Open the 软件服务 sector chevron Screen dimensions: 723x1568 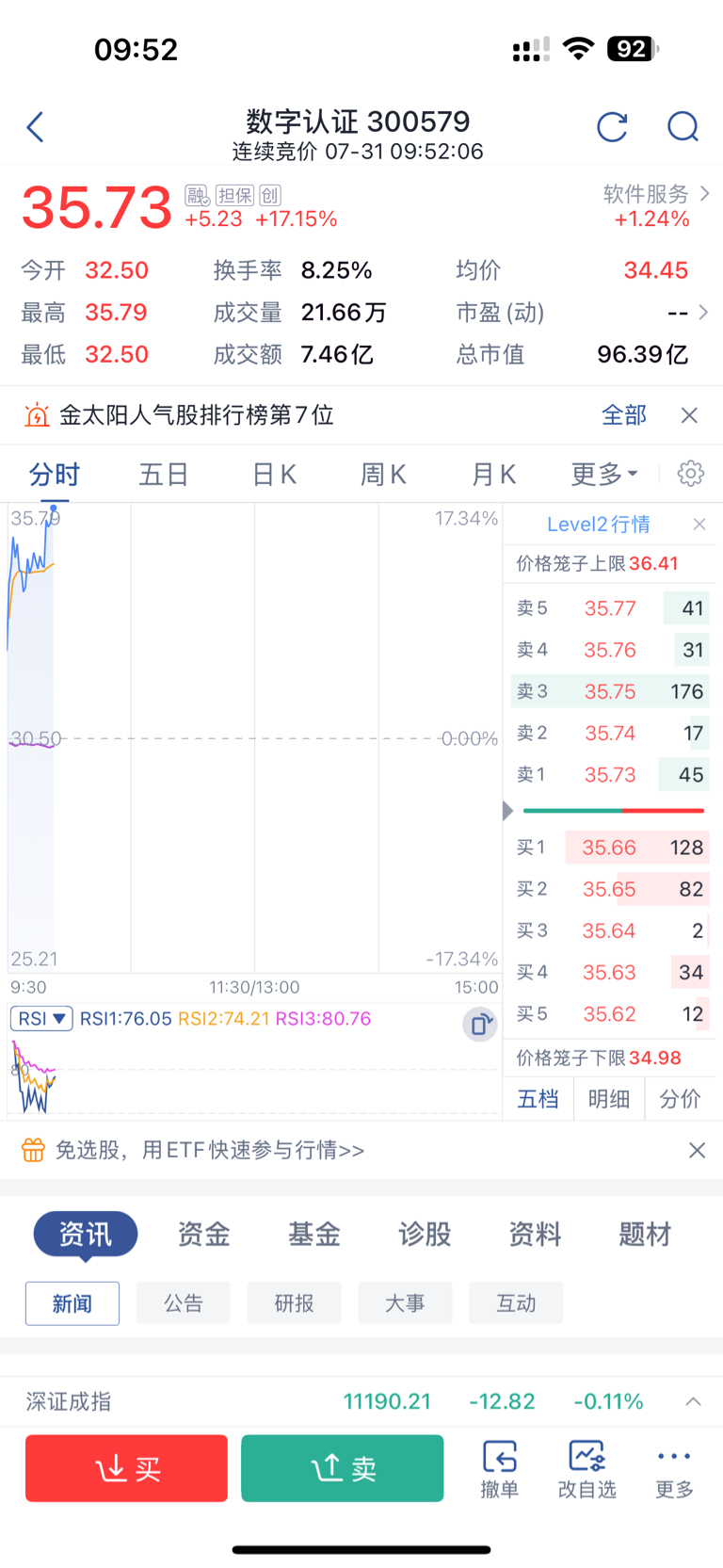tap(704, 194)
